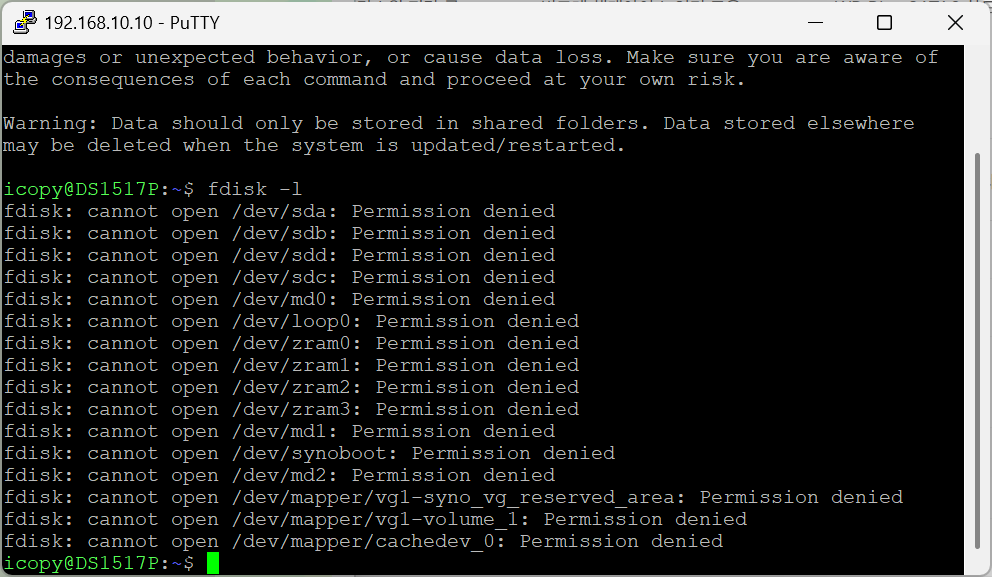Click the /dev/zram3 error line
Image resolution: width=992 pixels, height=577 pixels.
point(292,409)
